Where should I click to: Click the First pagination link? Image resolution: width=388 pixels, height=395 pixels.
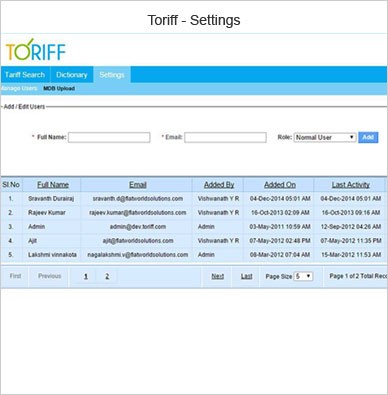[15, 276]
